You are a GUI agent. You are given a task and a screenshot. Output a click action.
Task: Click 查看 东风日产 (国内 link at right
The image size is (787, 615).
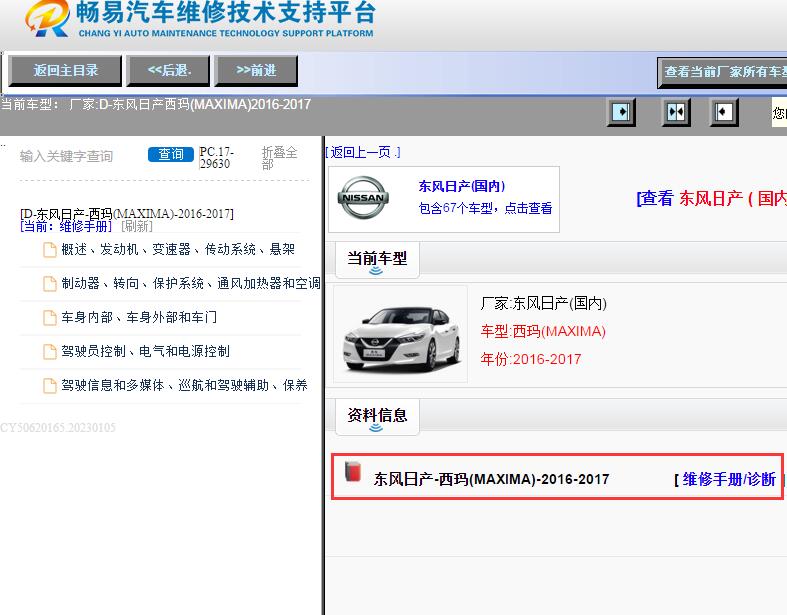coord(711,198)
